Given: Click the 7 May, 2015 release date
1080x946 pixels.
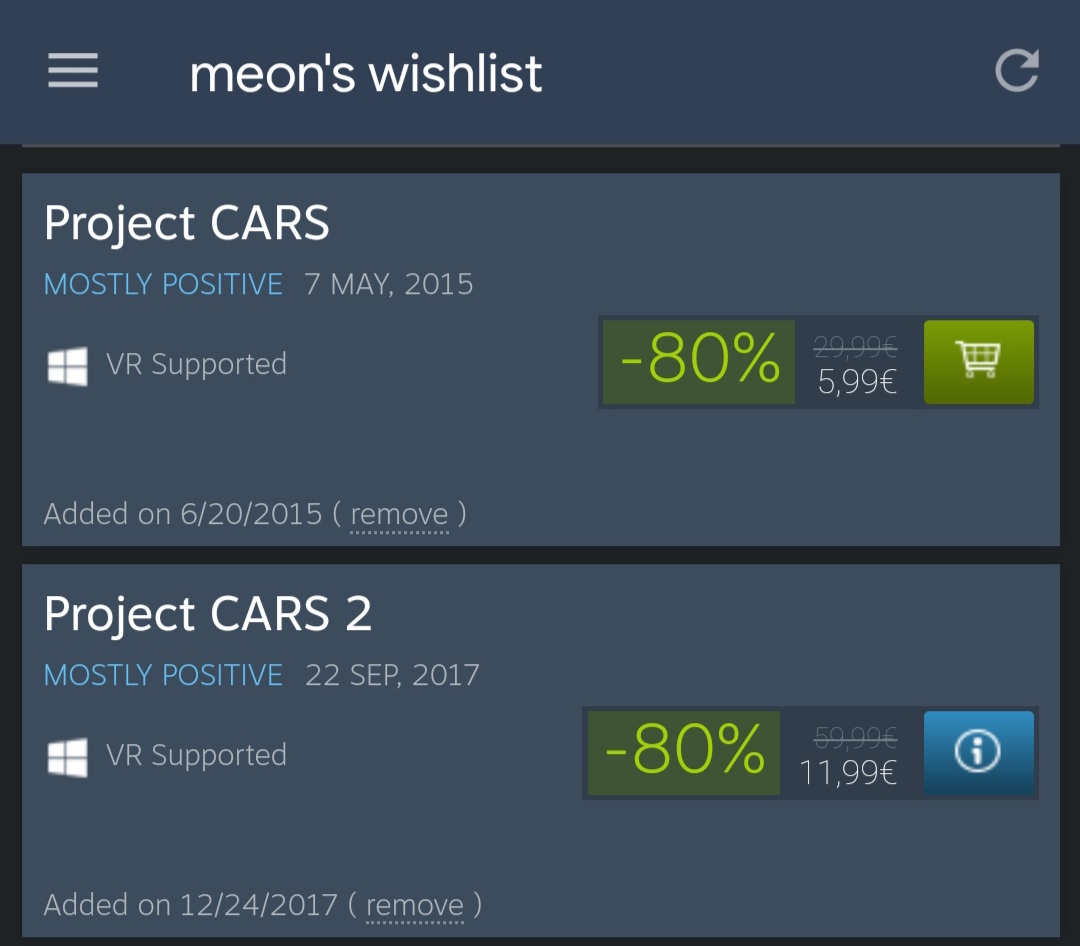Looking at the screenshot, I should pyautogui.click(x=389, y=284).
